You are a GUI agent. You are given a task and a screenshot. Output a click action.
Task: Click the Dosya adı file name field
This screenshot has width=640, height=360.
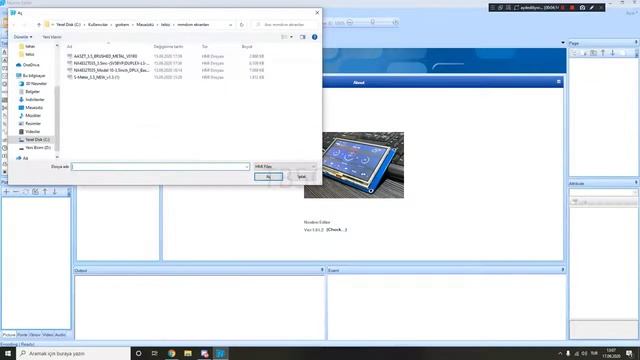coord(160,167)
